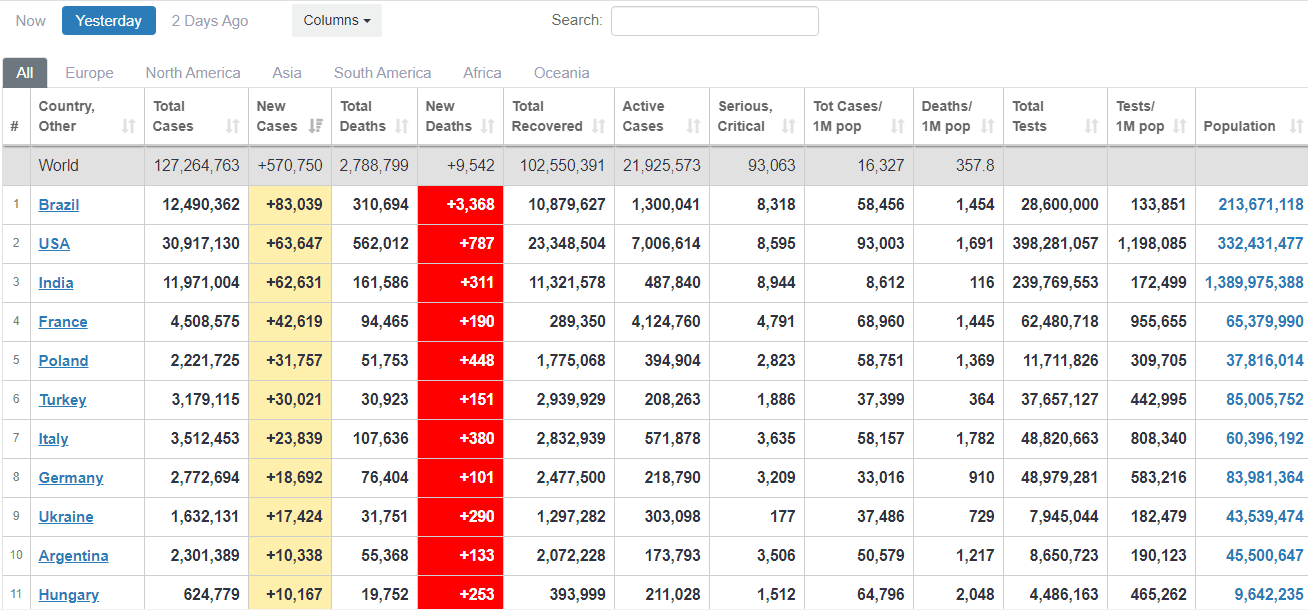Switch to the South America tab
This screenshot has width=1308, height=610.
click(x=382, y=73)
